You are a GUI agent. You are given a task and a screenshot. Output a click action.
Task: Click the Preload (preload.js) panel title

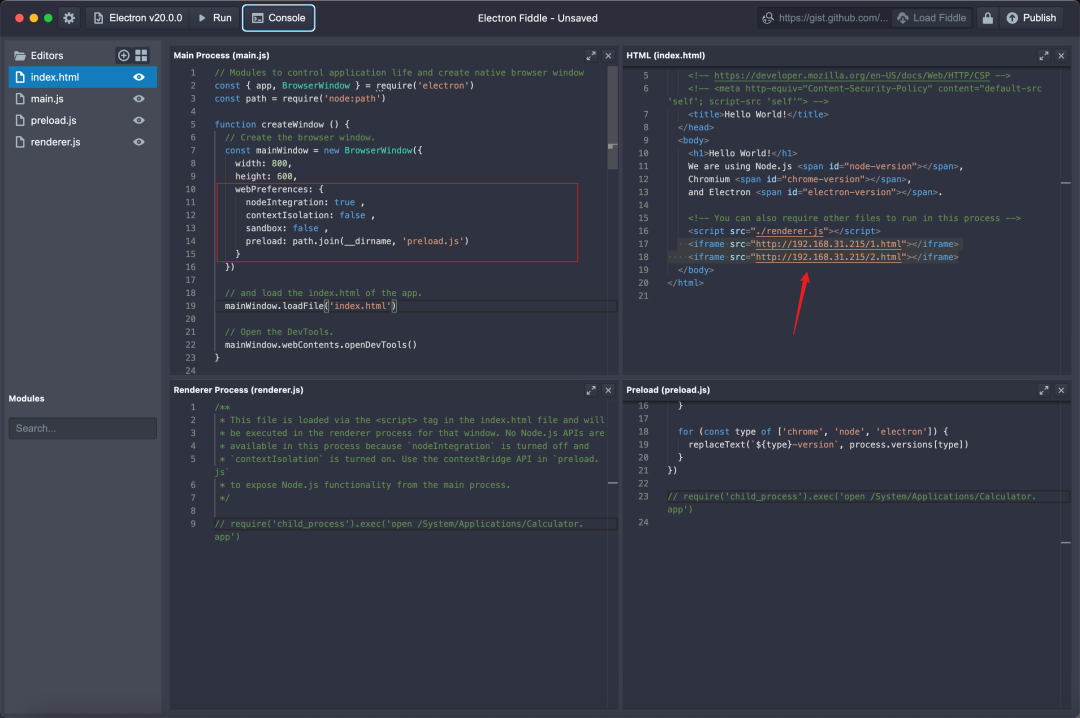click(x=668, y=390)
